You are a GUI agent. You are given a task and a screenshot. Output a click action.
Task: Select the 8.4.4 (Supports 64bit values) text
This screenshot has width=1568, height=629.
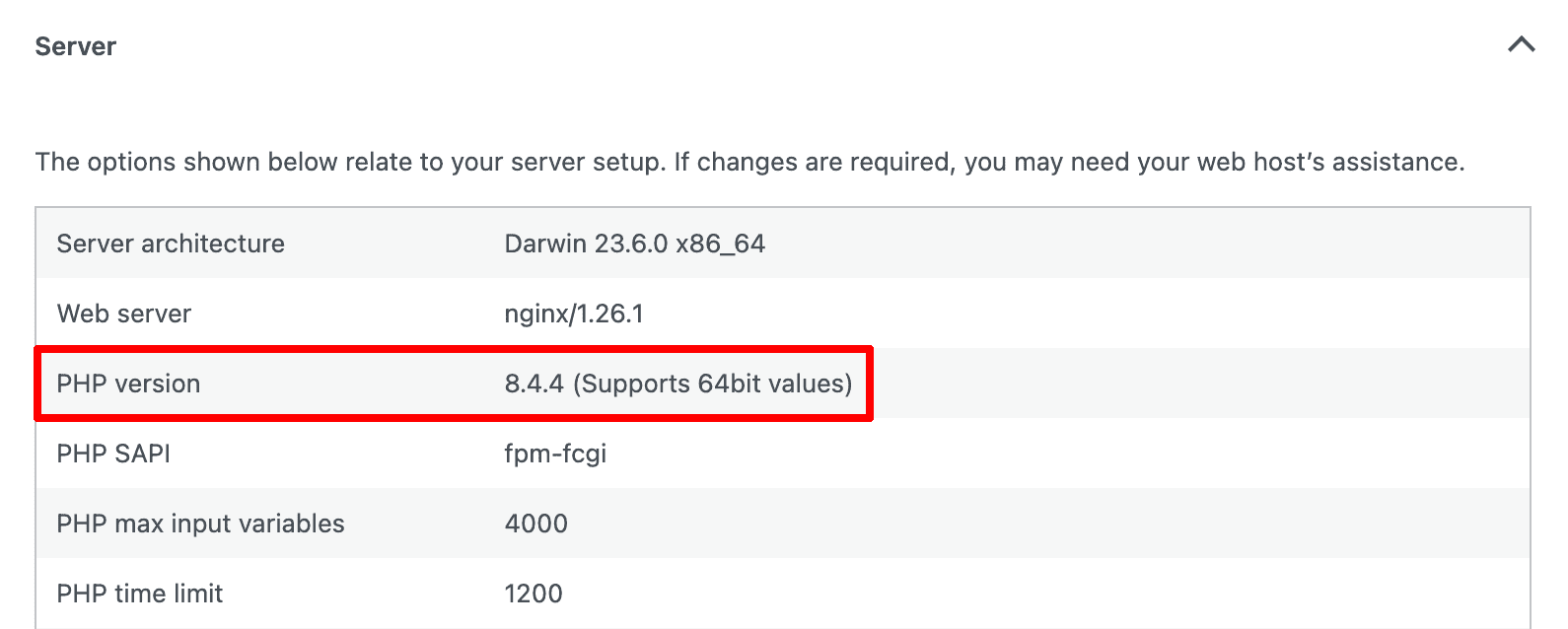click(x=678, y=384)
